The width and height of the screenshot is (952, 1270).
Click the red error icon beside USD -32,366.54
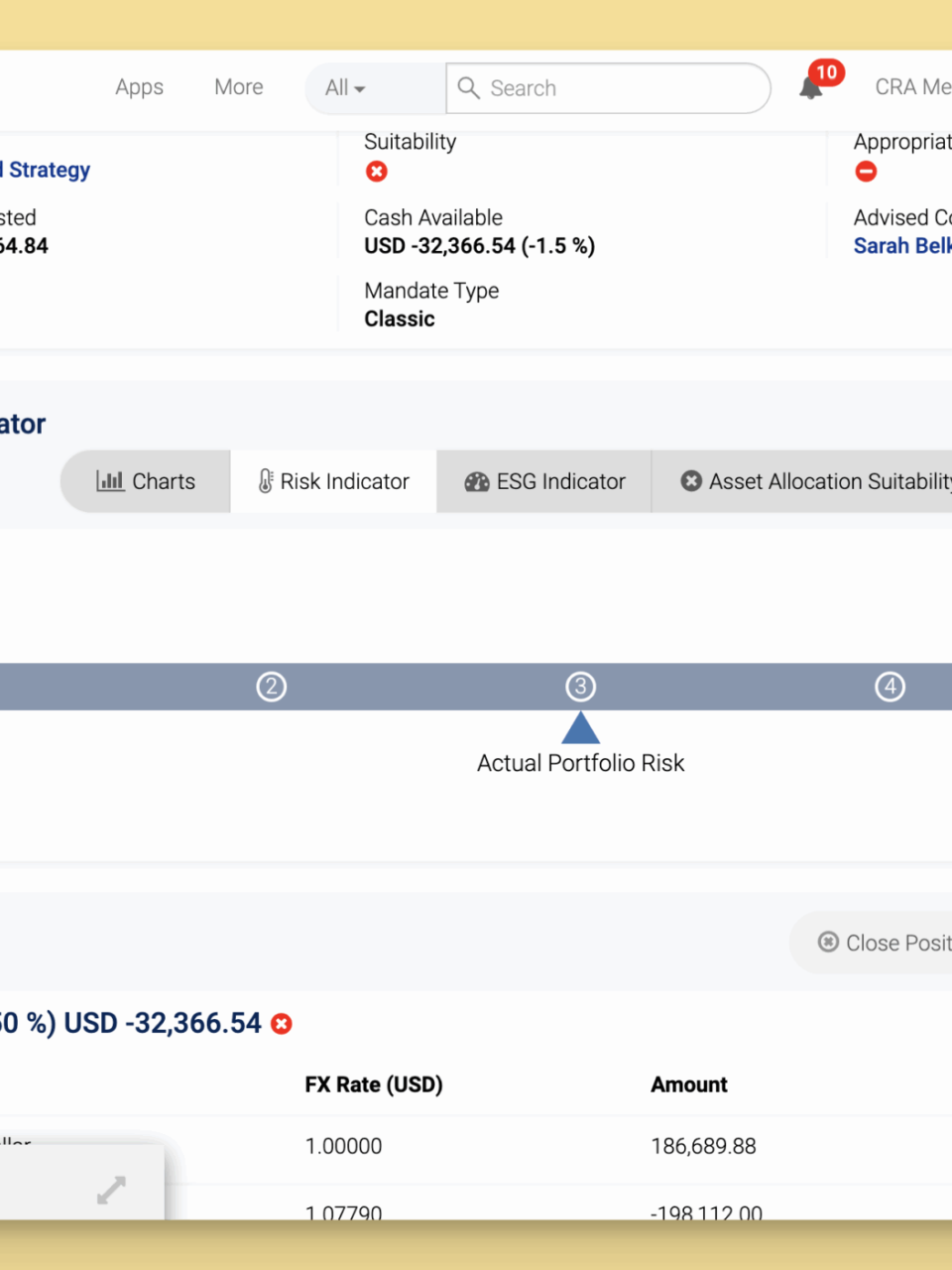coord(282,1024)
